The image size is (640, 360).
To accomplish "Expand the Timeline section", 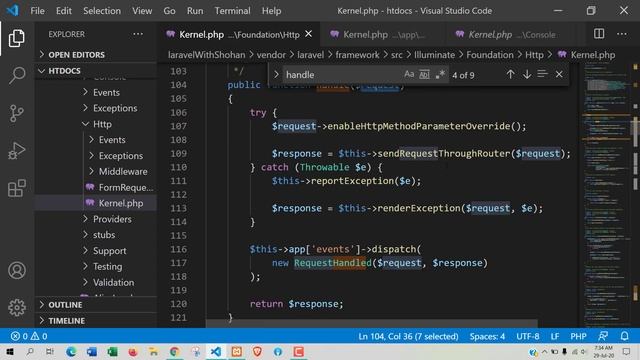I will tap(96, 321).
